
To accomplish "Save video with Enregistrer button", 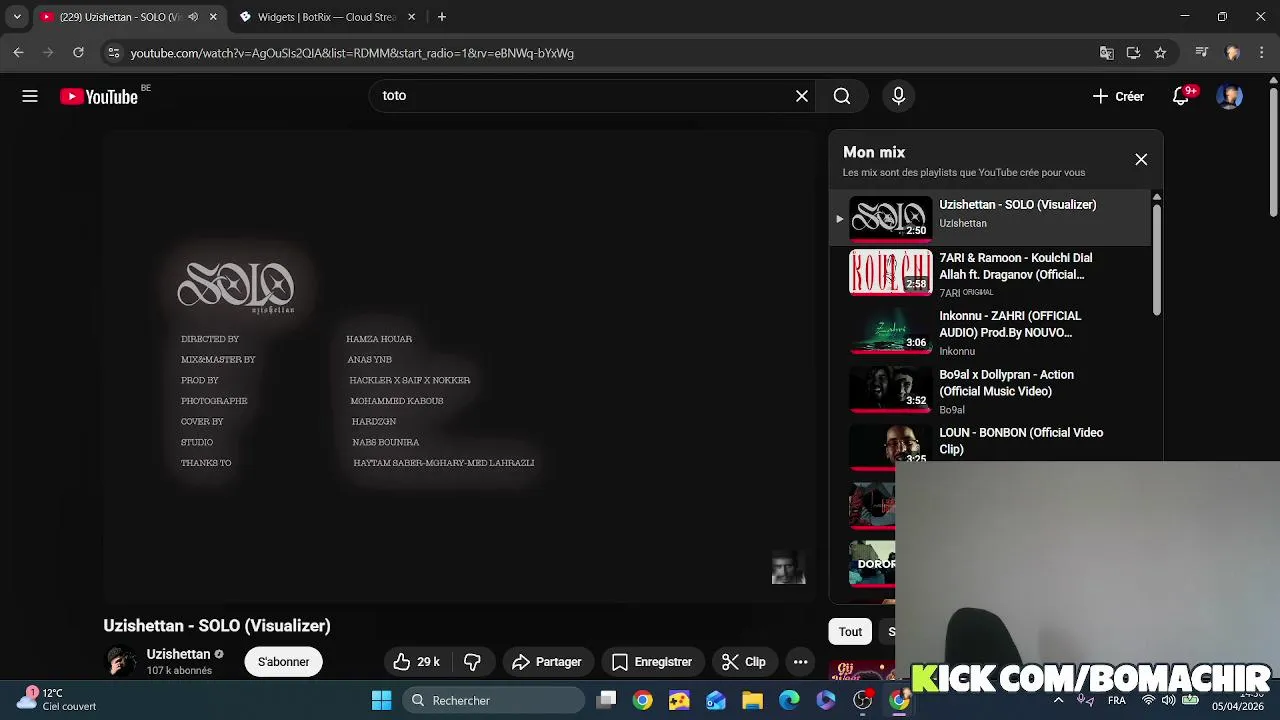I will 652,662.
